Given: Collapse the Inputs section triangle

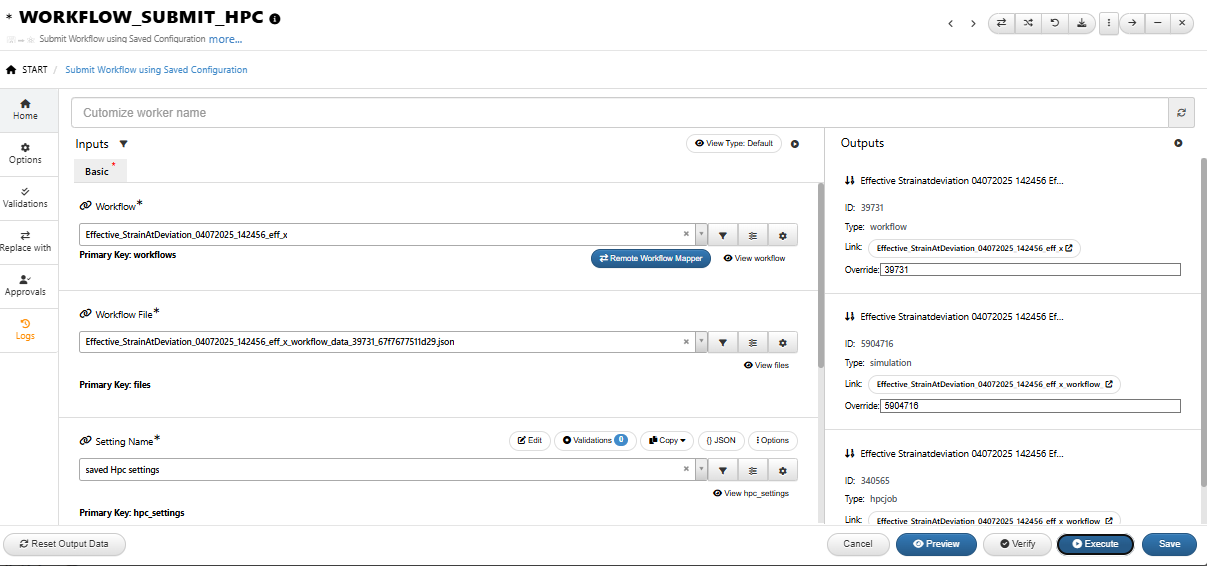Looking at the screenshot, I should 123,144.
